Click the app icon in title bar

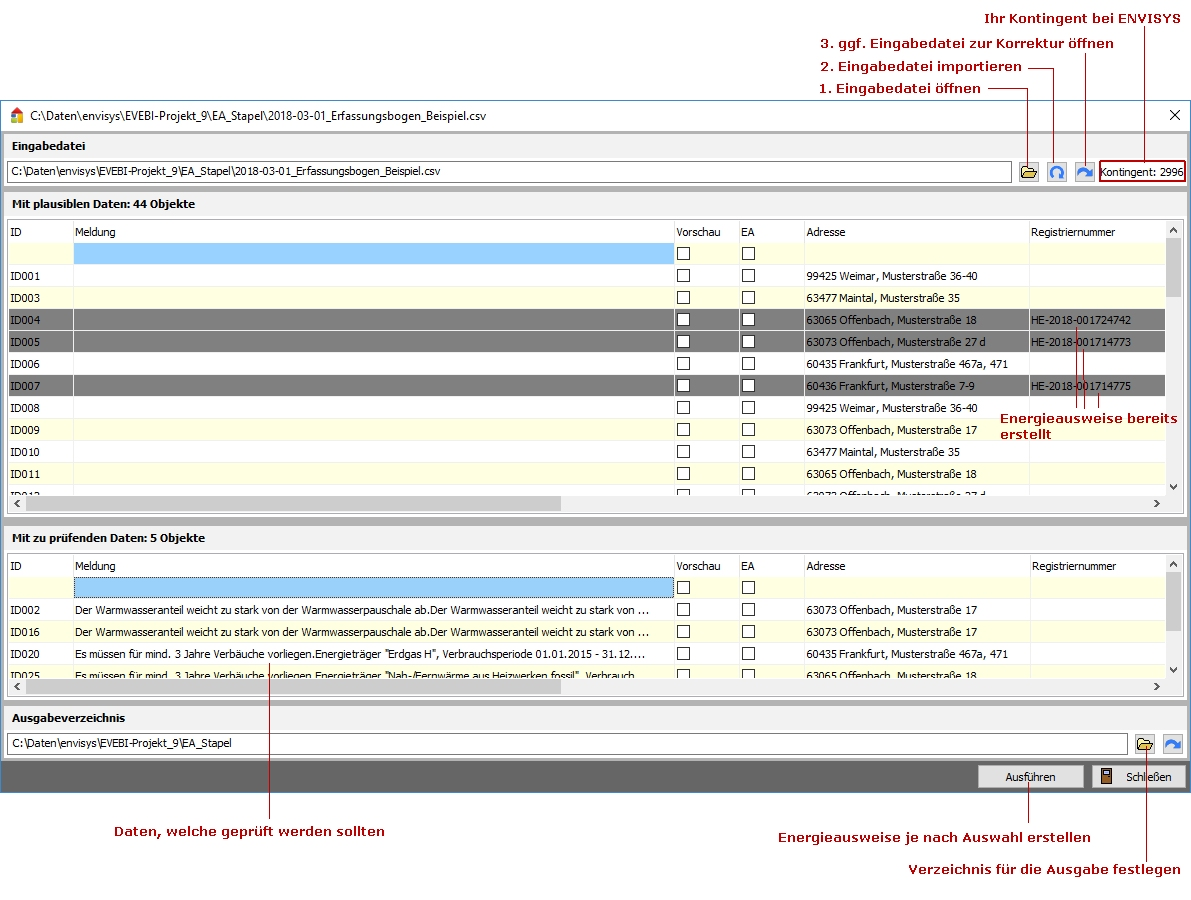(x=17, y=116)
